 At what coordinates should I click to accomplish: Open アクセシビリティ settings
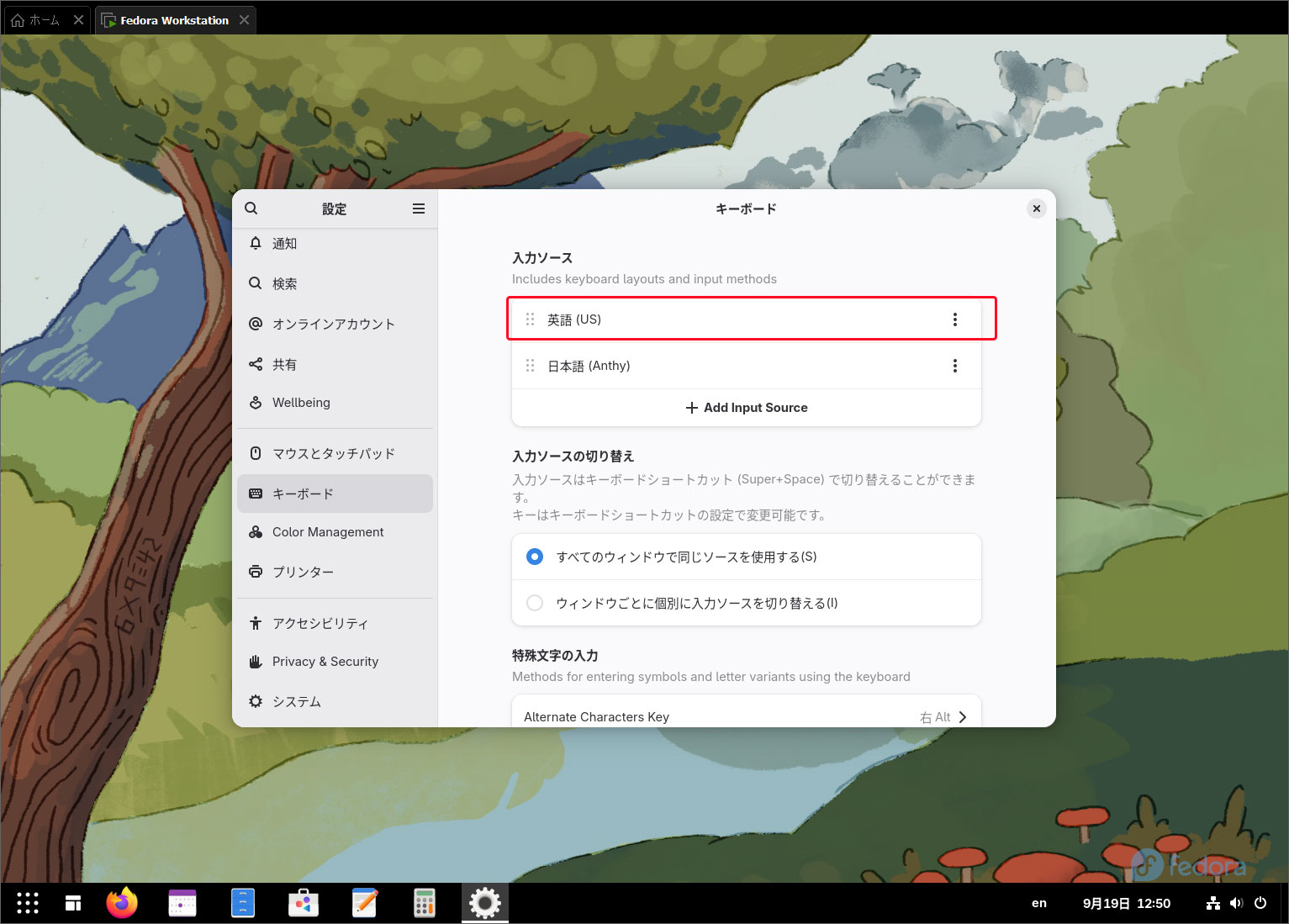(x=335, y=623)
